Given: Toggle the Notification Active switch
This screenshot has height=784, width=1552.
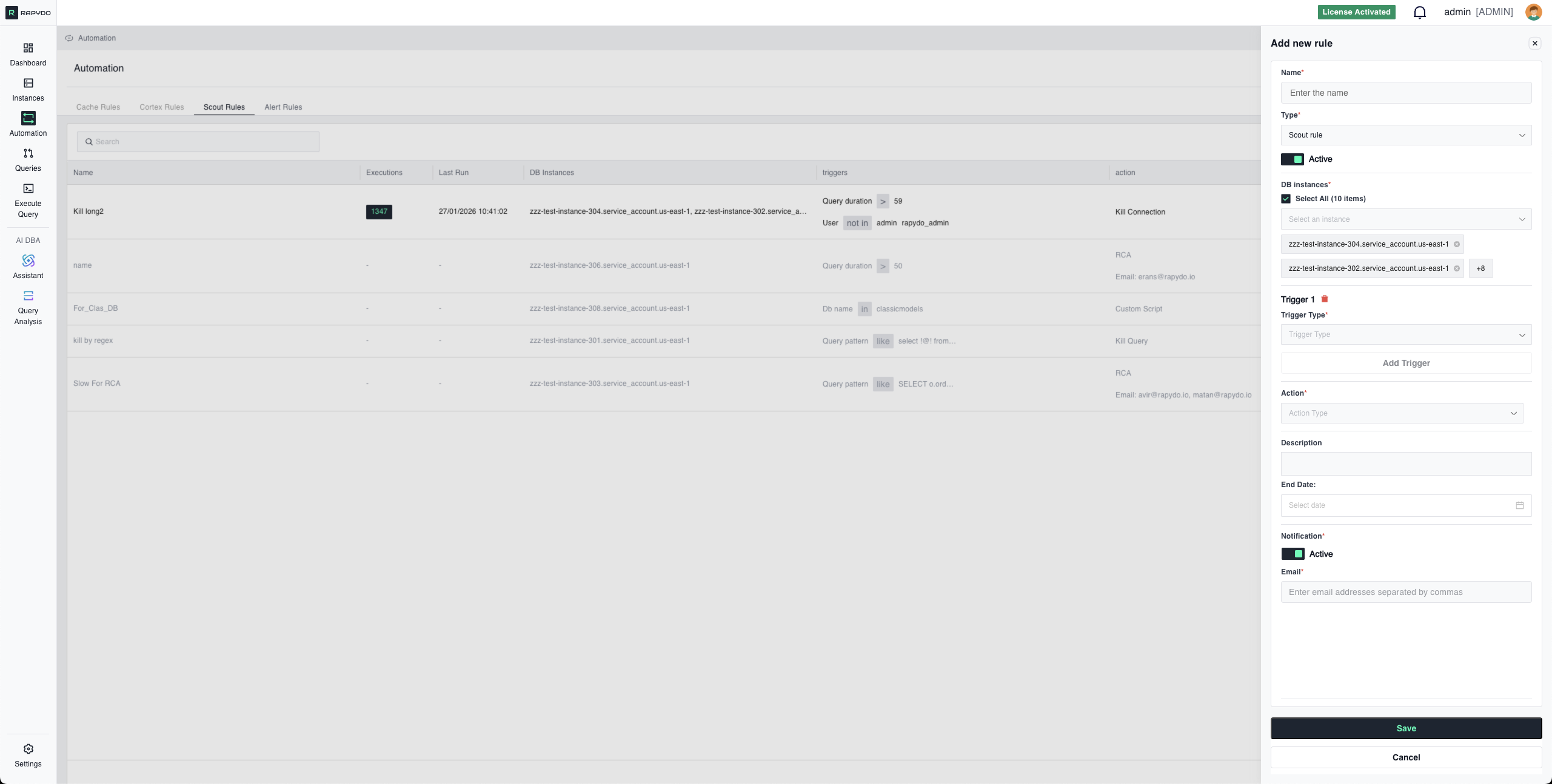Looking at the screenshot, I should [1293, 554].
